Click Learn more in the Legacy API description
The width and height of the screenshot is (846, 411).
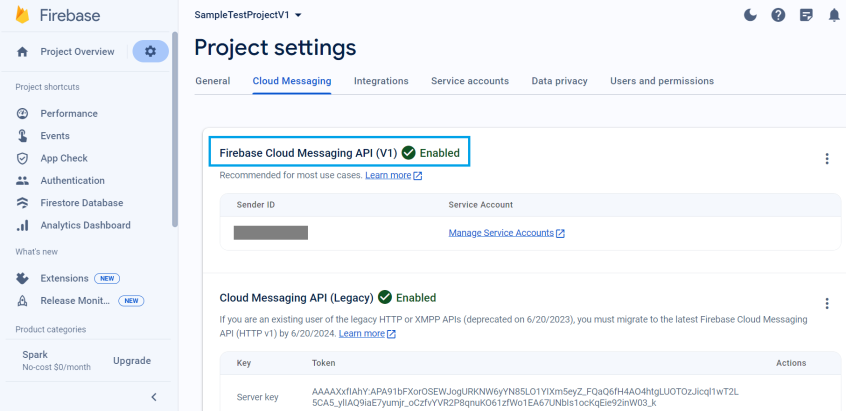click(x=361, y=333)
